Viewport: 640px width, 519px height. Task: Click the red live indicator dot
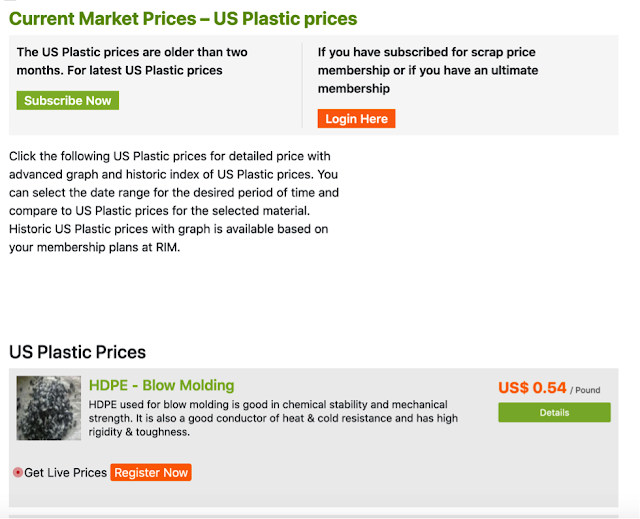(x=18, y=472)
